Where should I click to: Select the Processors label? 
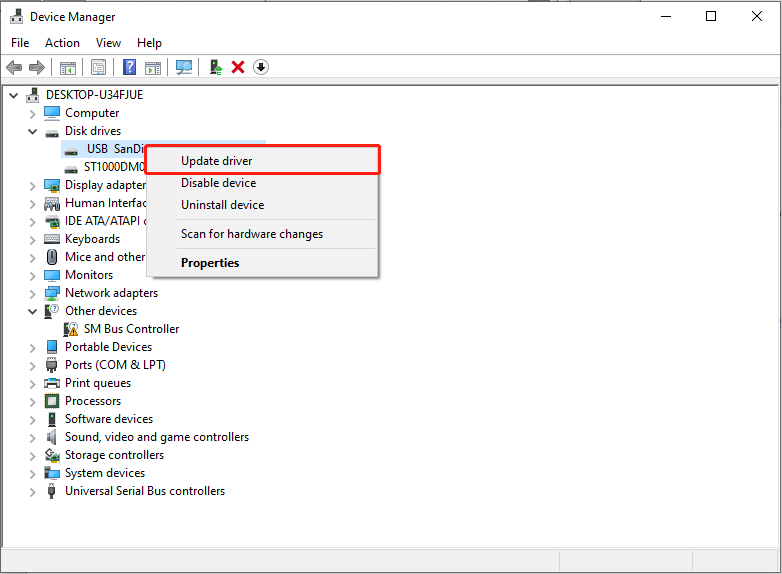[x=93, y=401]
